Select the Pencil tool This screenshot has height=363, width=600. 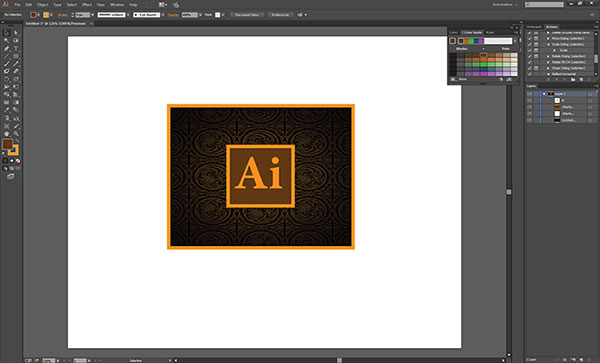click(x=16, y=64)
